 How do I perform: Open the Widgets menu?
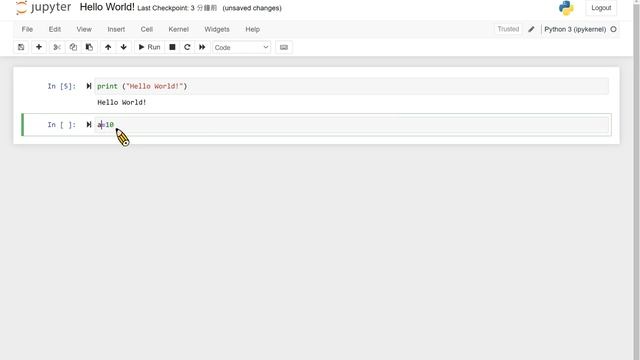click(x=217, y=29)
